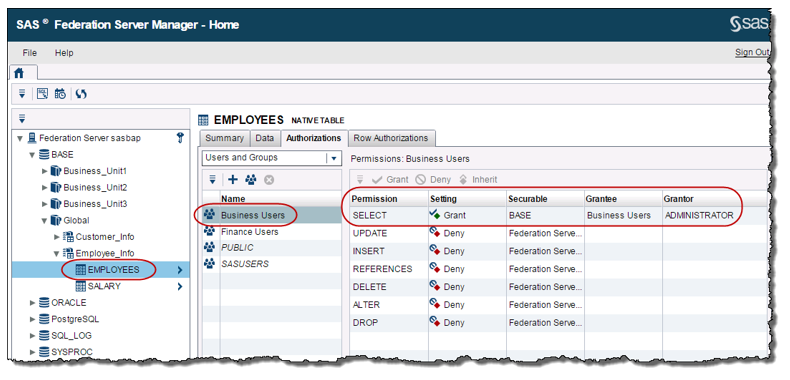Select the SELECT permission row

559,215
